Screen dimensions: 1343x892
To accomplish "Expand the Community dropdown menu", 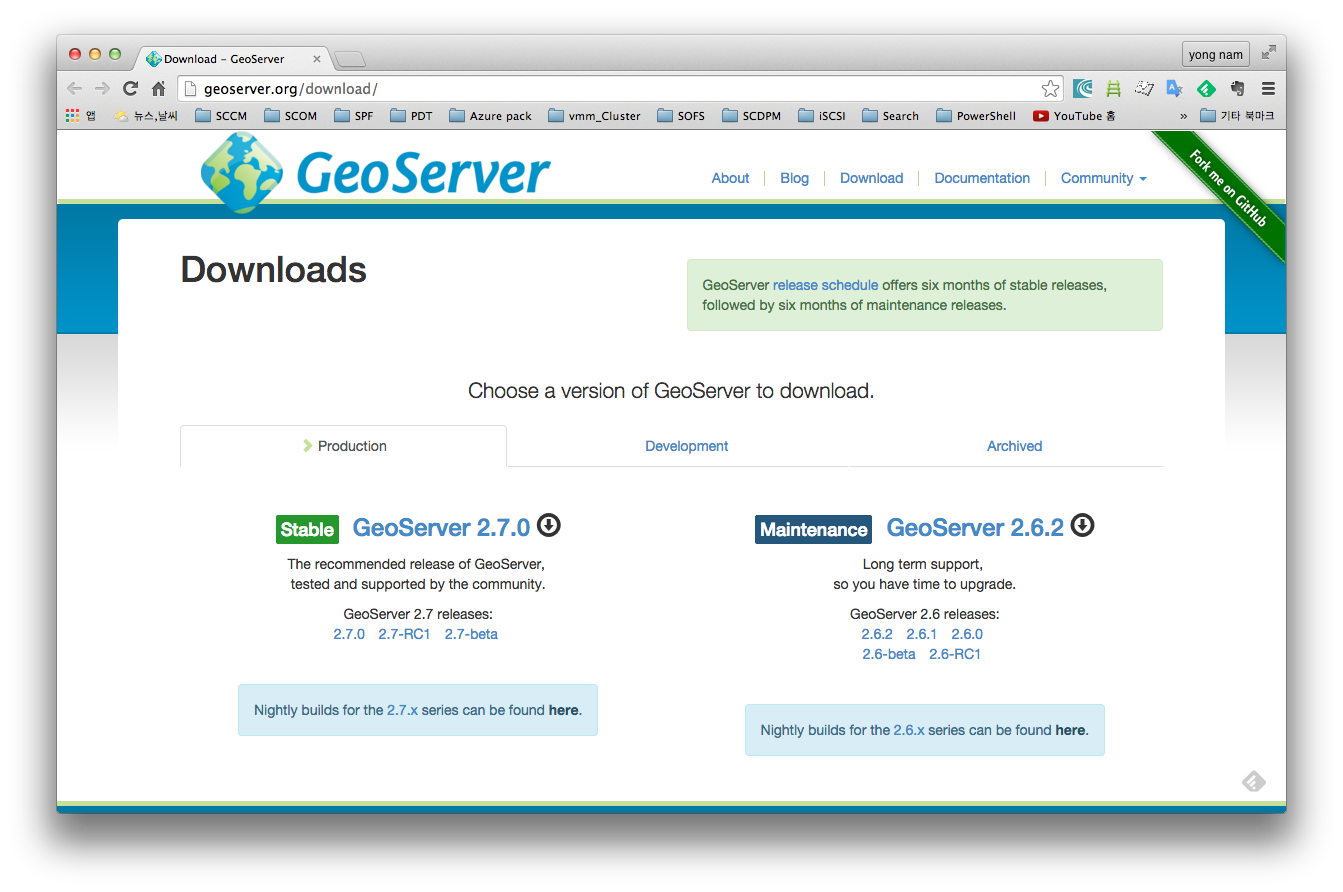I will pos(1103,178).
